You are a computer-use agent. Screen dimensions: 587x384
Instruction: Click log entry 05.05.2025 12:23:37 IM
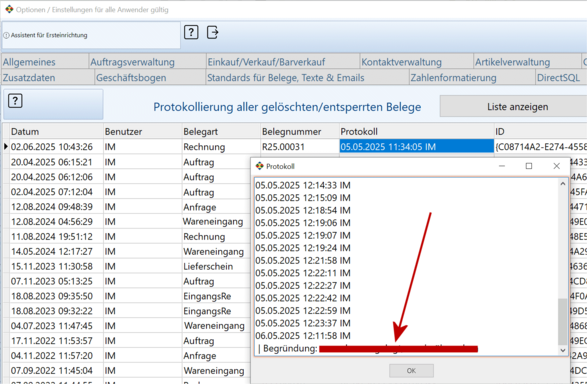click(x=303, y=323)
